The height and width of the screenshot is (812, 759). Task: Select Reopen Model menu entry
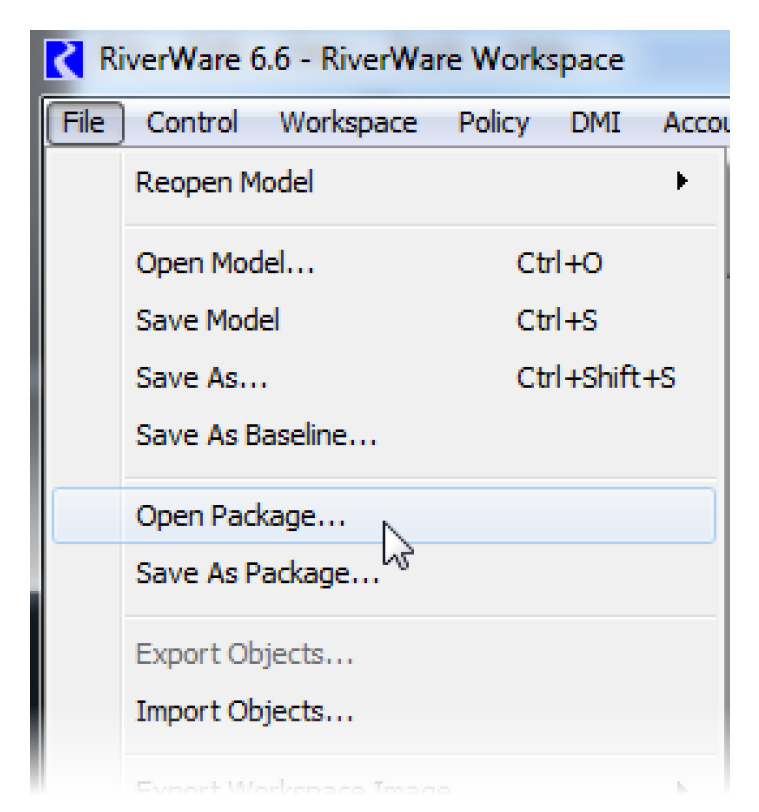pos(225,182)
